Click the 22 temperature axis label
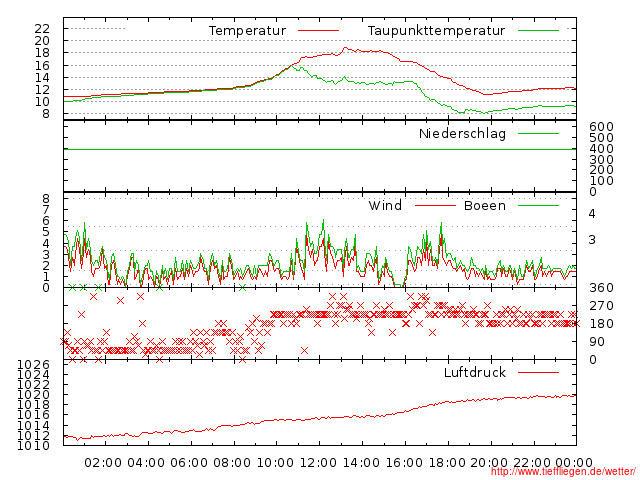640x480 pixels. (x=42, y=29)
